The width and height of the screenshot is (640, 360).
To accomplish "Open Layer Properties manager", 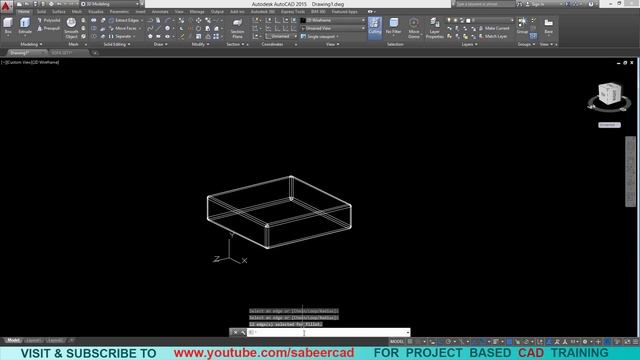I will click(435, 28).
